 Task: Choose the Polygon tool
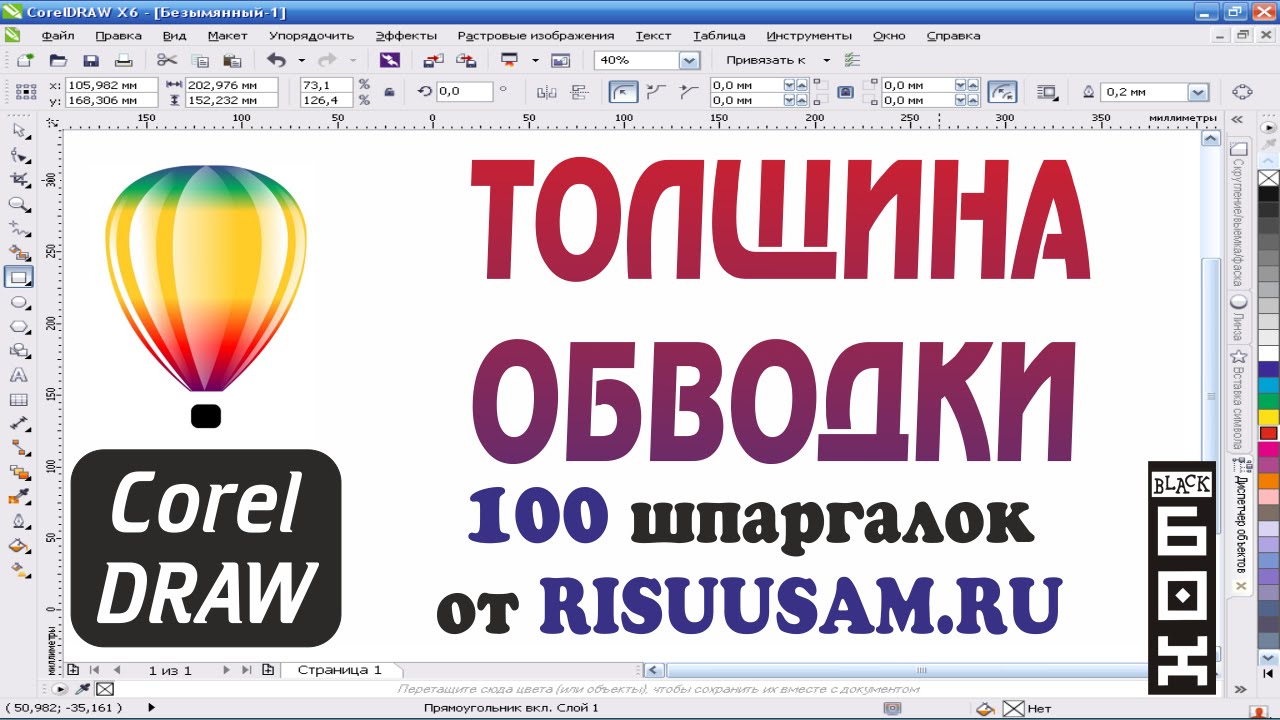pyautogui.click(x=19, y=326)
